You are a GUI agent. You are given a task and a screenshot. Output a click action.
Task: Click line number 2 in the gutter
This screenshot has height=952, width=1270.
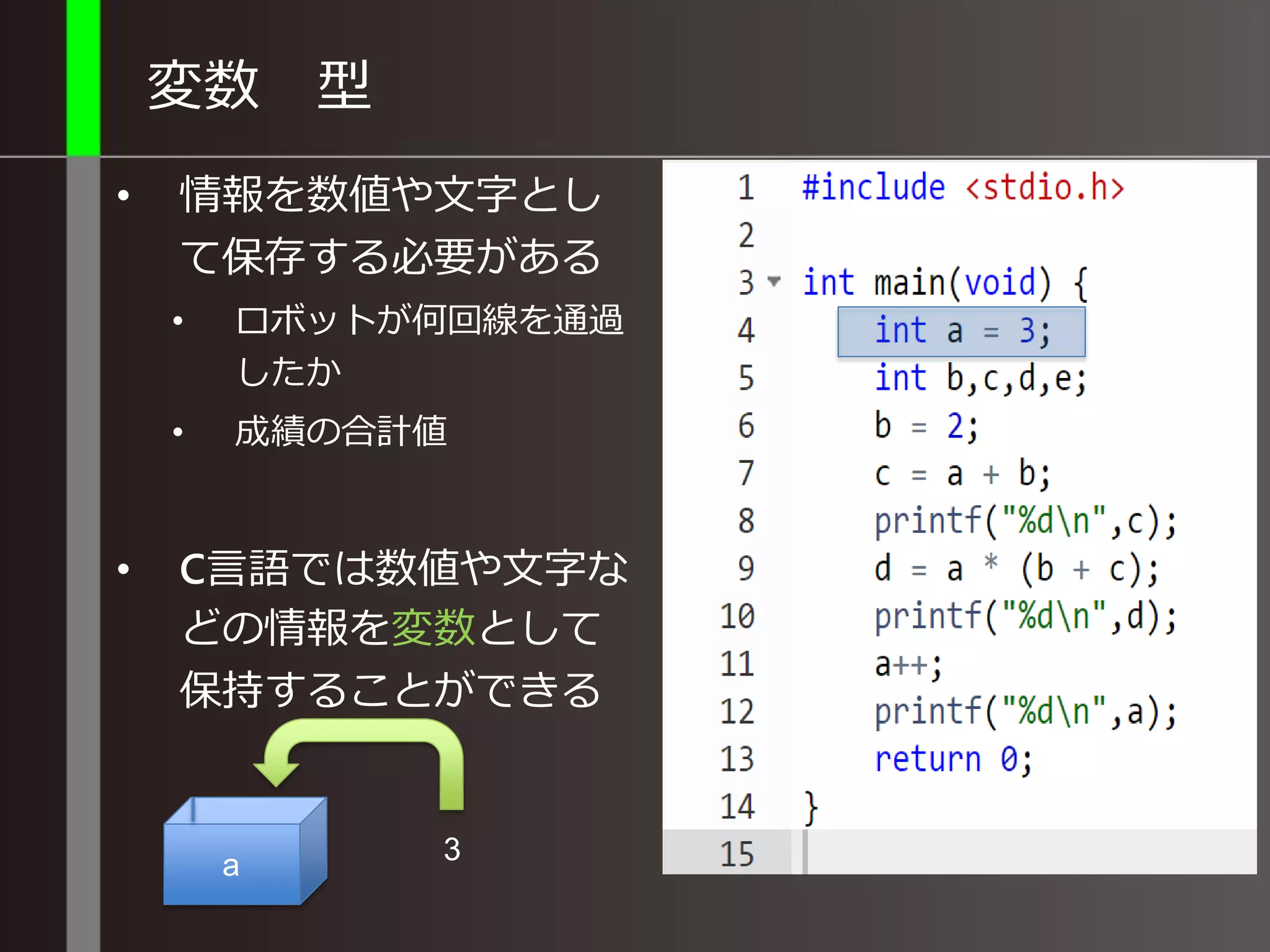coord(746,236)
